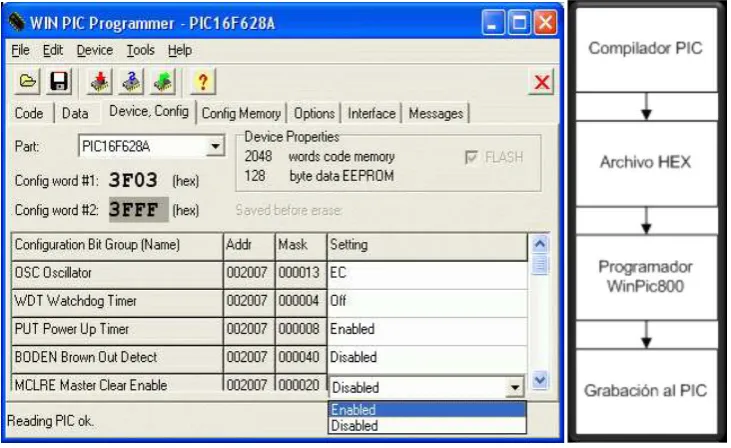Choose Disabled in the dropdown list
This screenshot has width=731, height=448.
pyautogui.click(x=427, y=426)
